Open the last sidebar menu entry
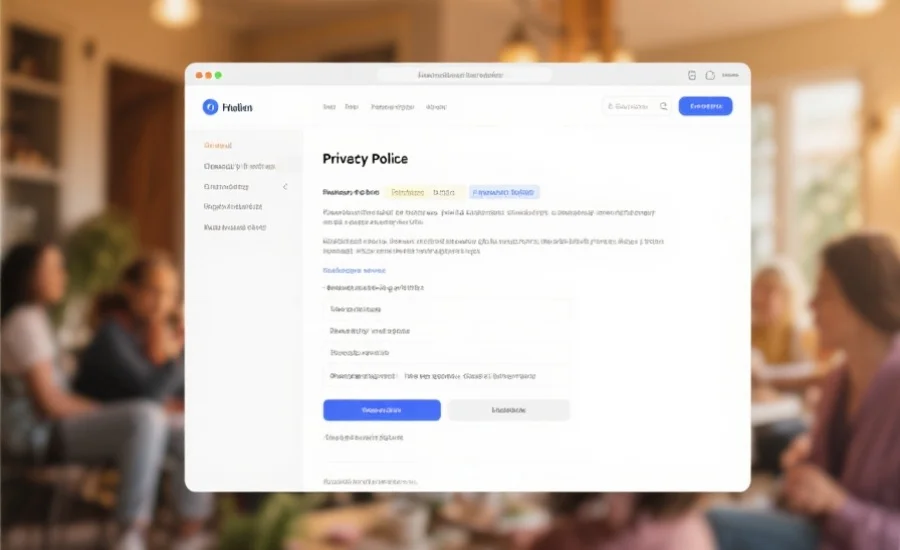Viewport: 900px width, 550px height. [235, 227]
